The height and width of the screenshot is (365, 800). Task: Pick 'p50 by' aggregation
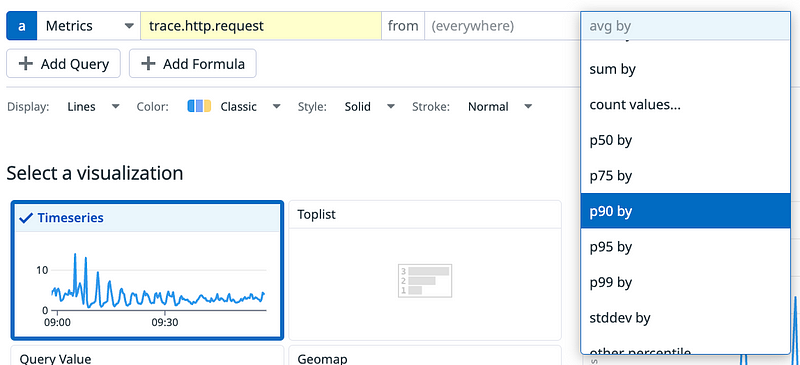[x=685, y=140]
